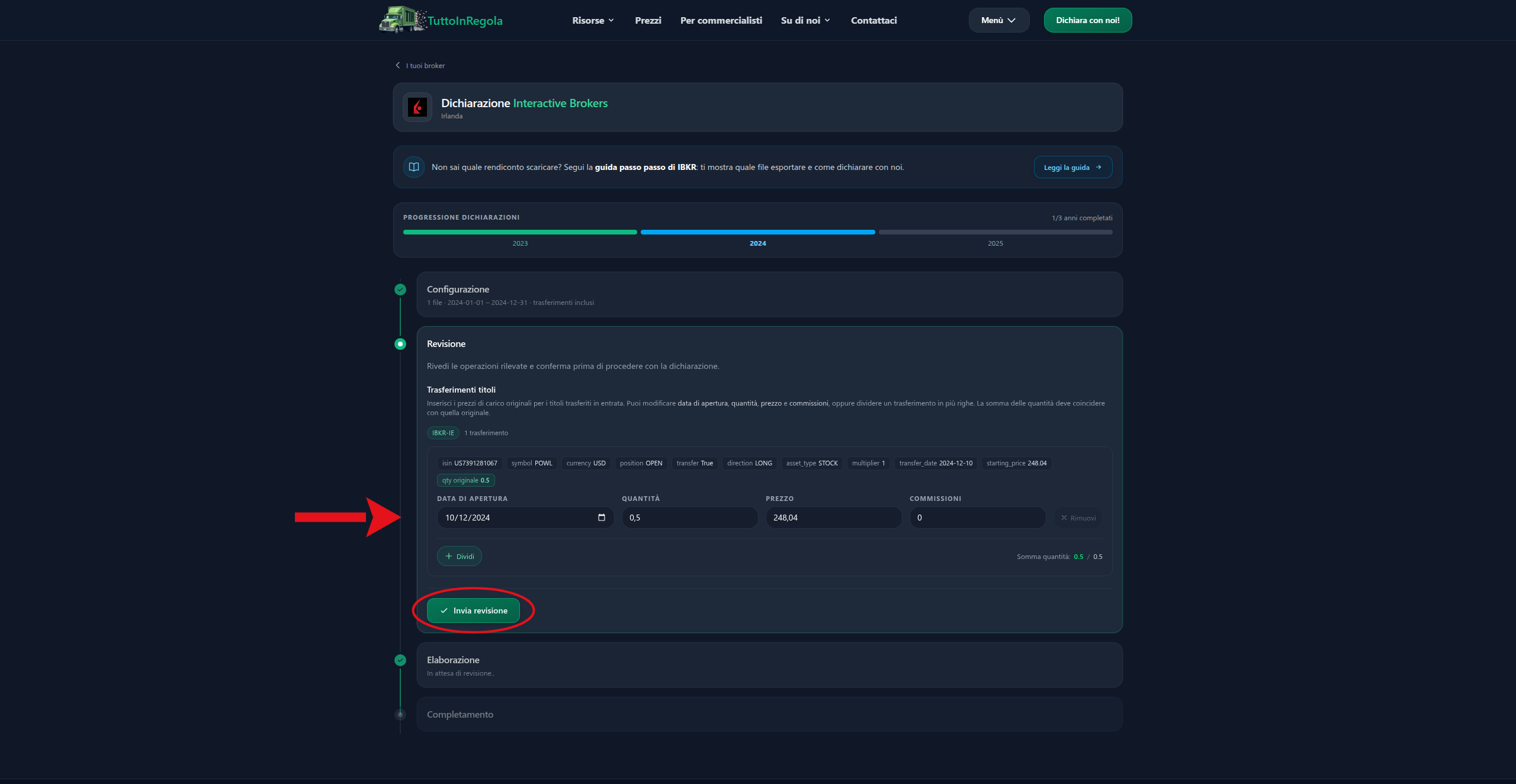Click the starting_price 248.04 tag
1516x784 pixels.
[1016, 463]
